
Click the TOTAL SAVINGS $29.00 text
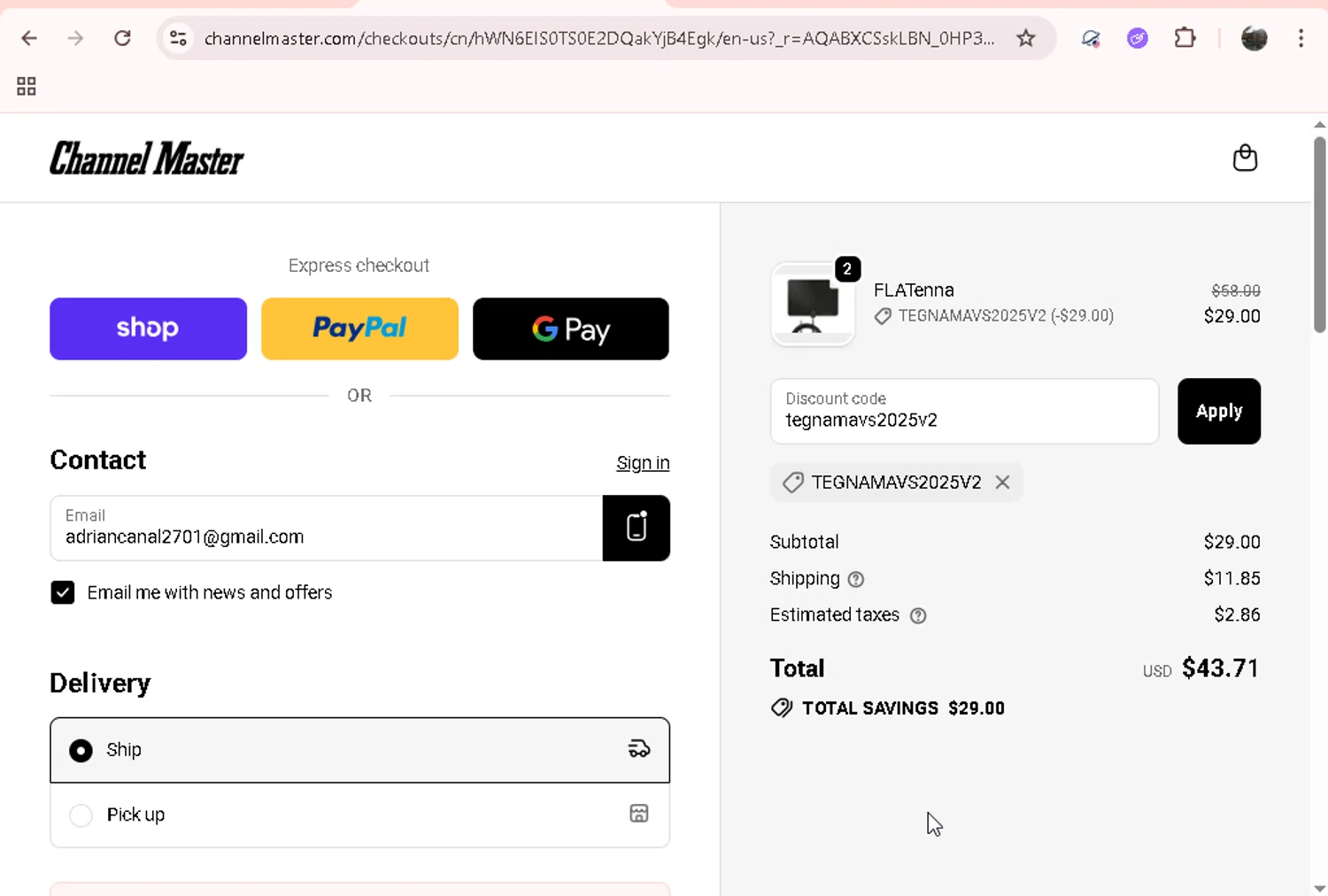[x=903, y=708]
